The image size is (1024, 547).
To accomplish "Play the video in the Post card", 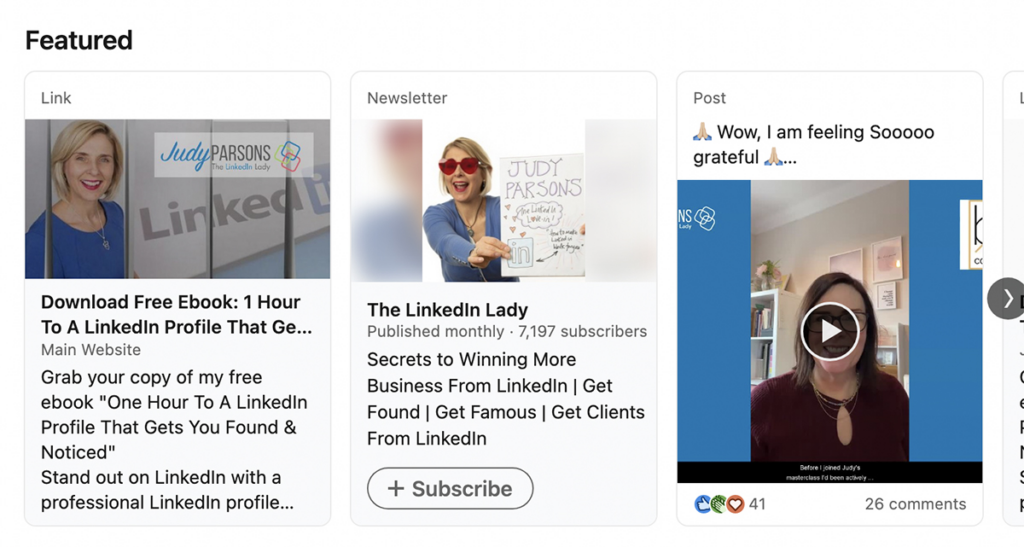I will pos(830,331).
